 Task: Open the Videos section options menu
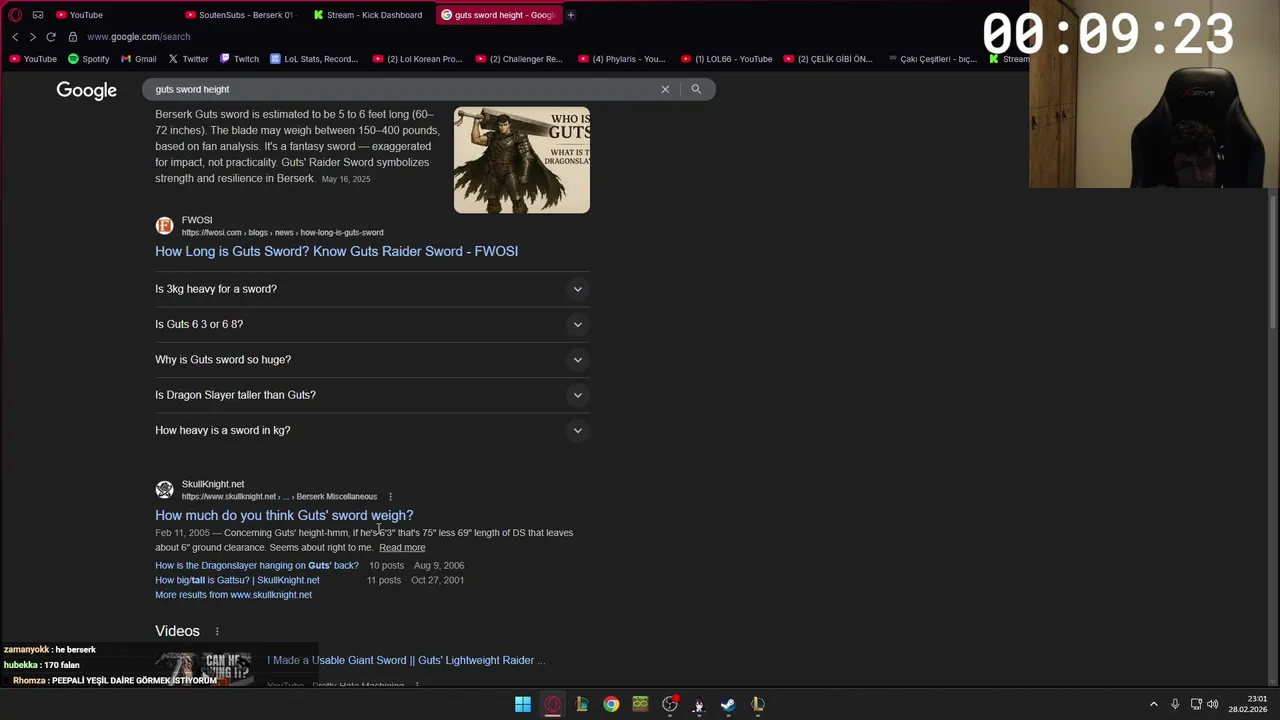click(217, 631)
